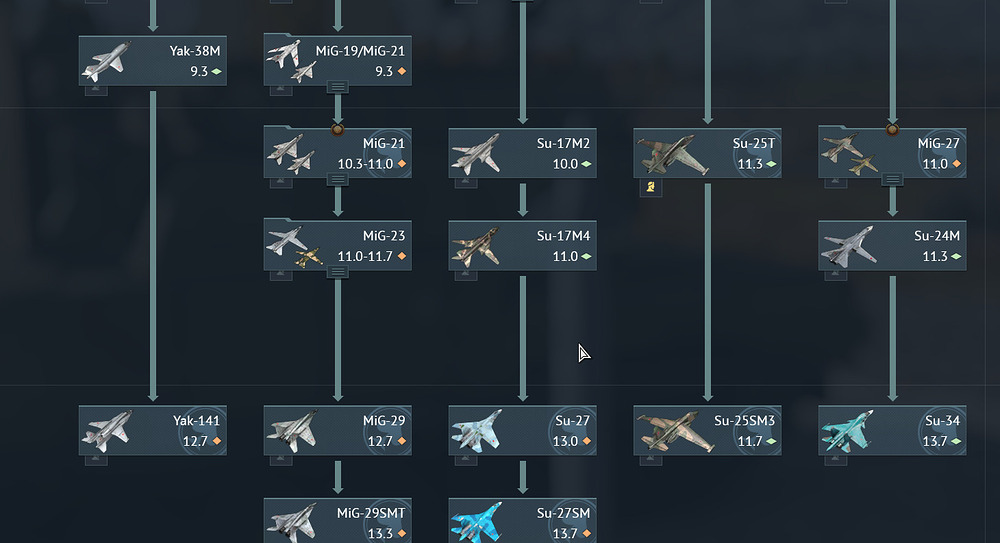The width and height of the screenshot is (1000, 543).
Task: Open the Su-27SM vehicle card
Action: tap(522, 521)
